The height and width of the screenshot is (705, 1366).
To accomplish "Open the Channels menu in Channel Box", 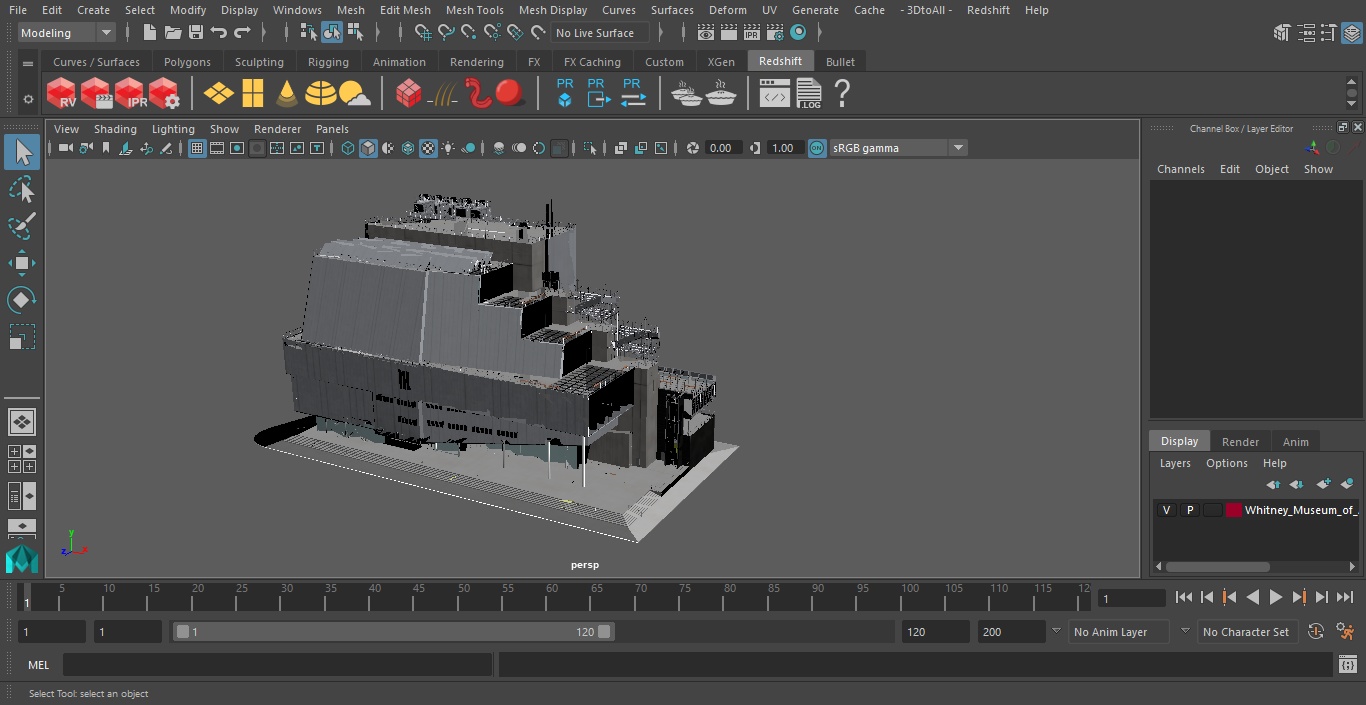I will pyautogui.click(x=1180, y=169).
